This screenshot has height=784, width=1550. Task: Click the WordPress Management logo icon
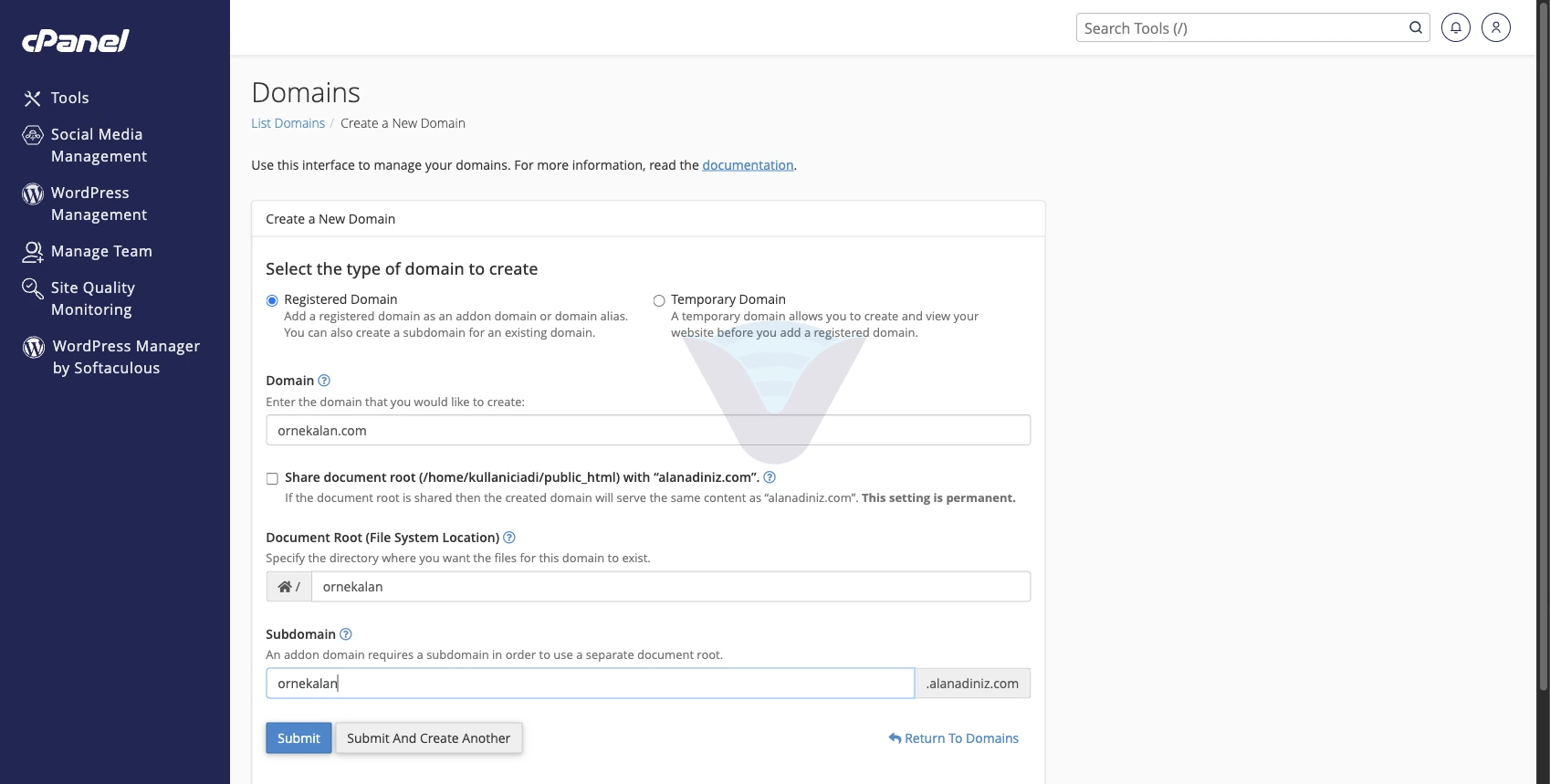33,193
